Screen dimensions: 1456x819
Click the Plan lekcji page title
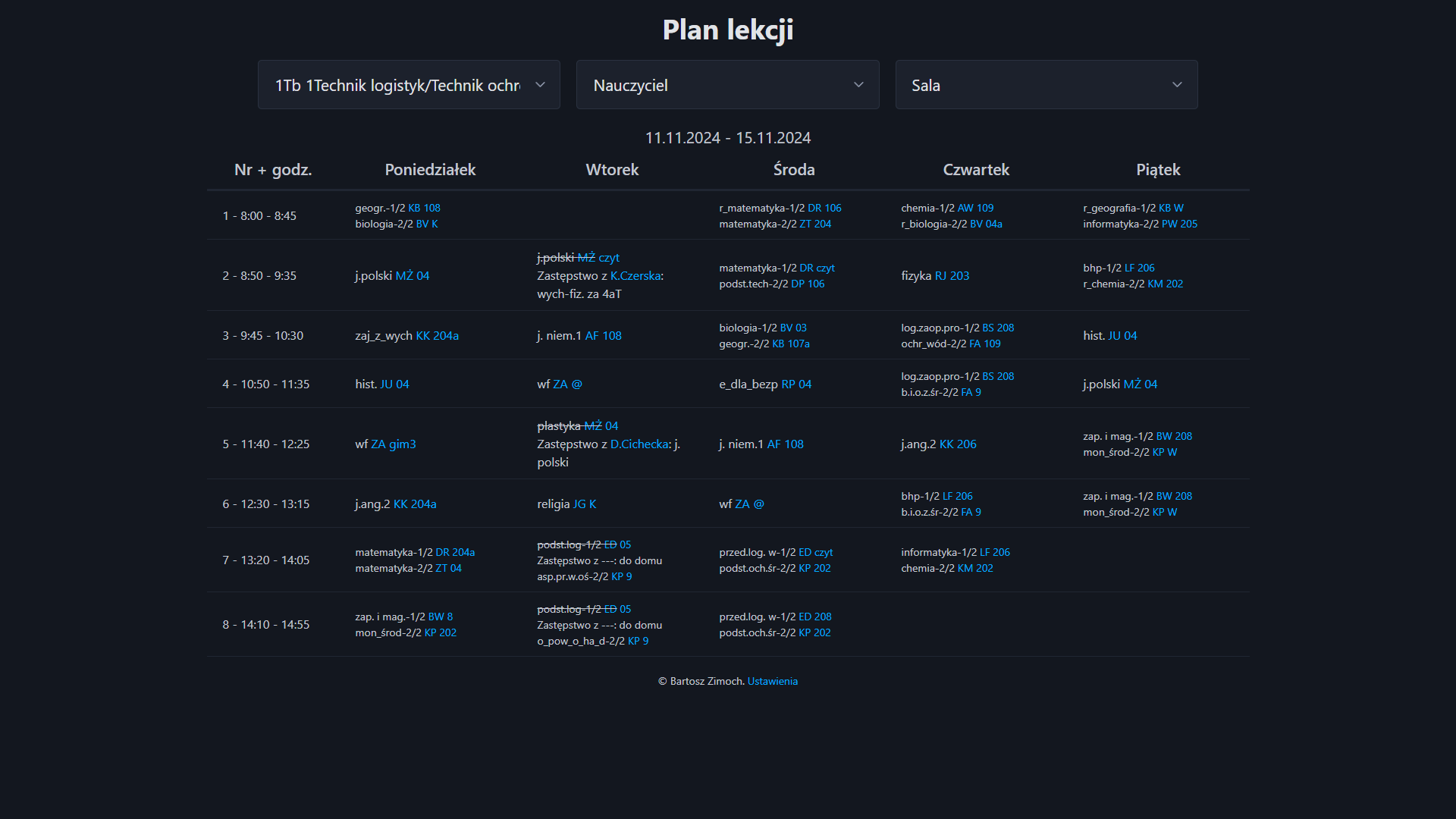pyautogui.click(x=727, y=30)
